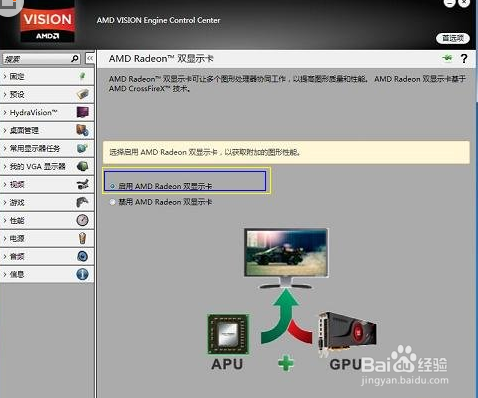Expand the 游戏 section chevron

click(5, 202)
